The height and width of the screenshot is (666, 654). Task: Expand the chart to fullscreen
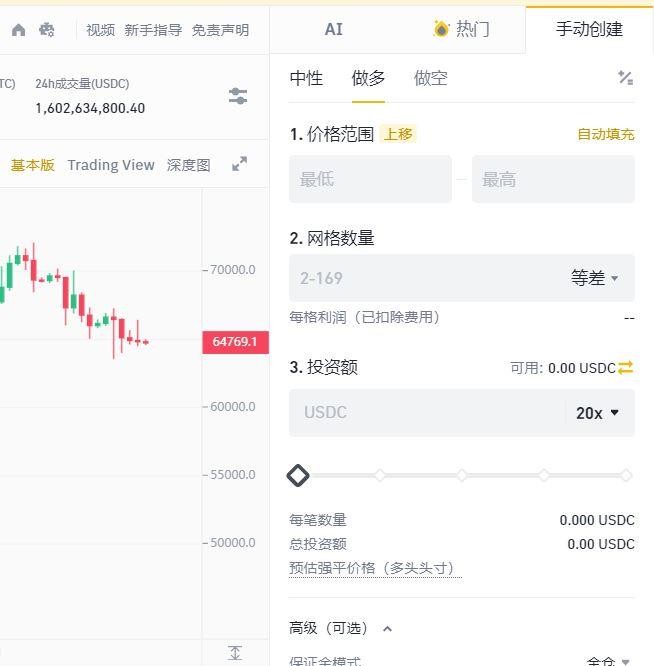click(x=239, y=164)
